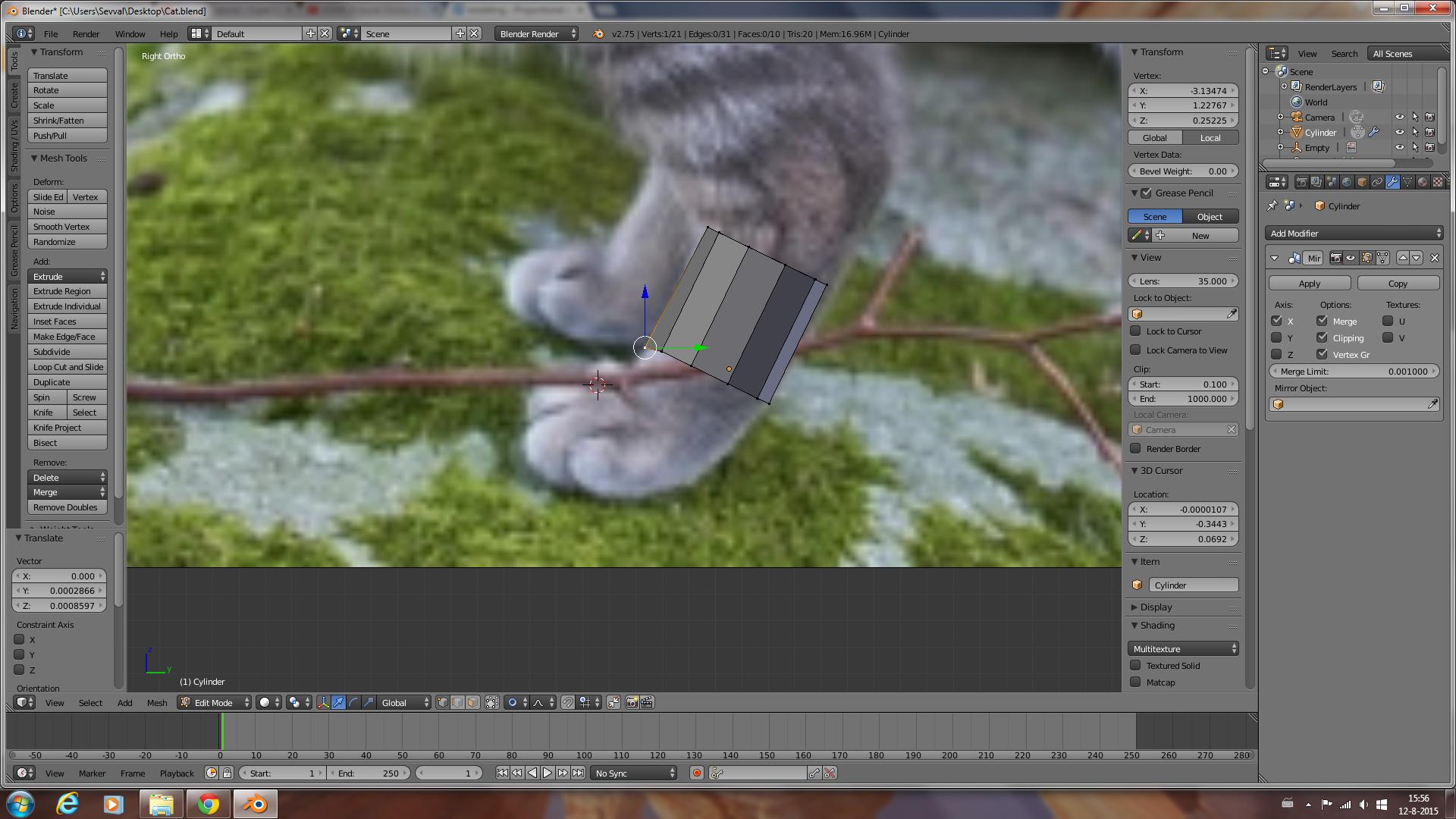Select the scale manipulator icon
1456x819 pixels.
pyautogui.click(x=369, y=702)
